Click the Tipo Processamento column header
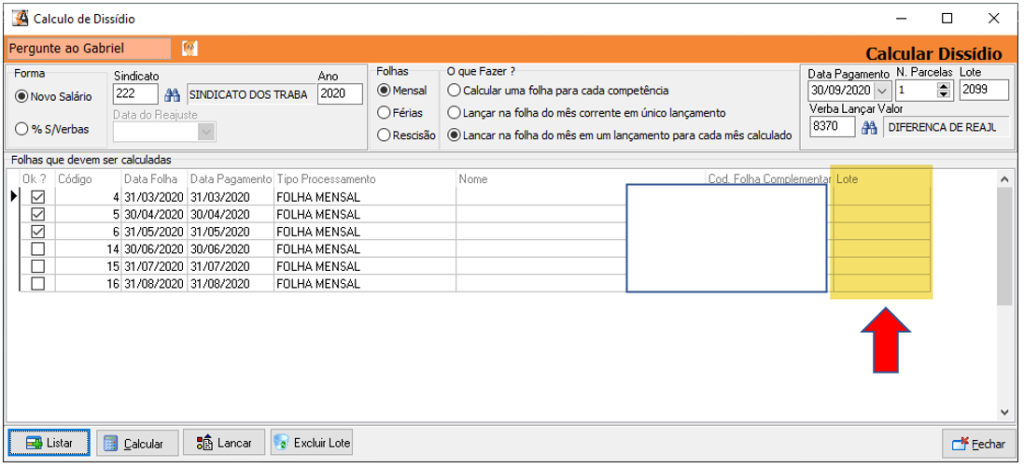This screenshot has height=468, width=1024. pyautogui.click(x=365, y=178)
